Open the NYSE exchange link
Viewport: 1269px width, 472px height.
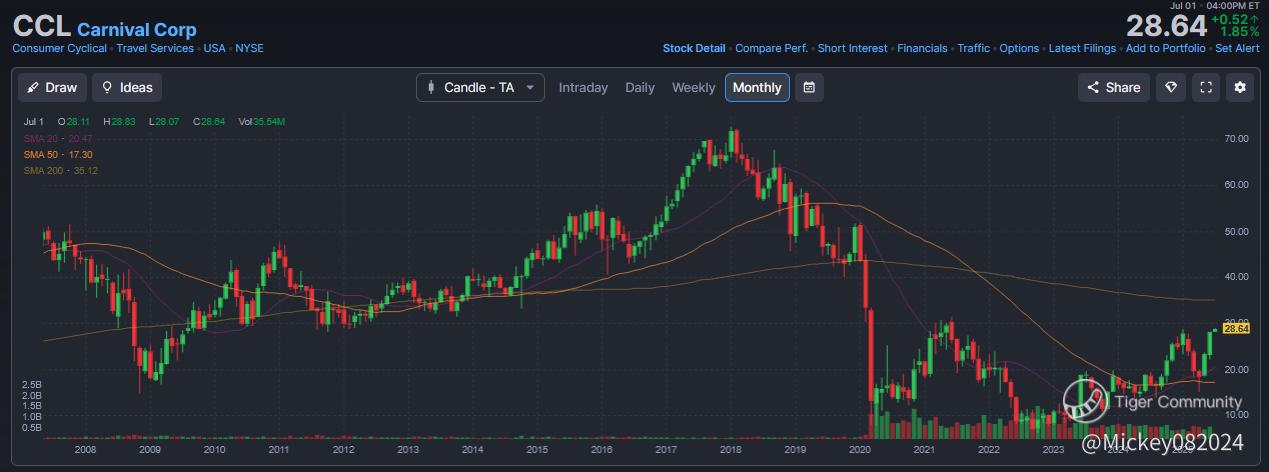tap(249, 48)
